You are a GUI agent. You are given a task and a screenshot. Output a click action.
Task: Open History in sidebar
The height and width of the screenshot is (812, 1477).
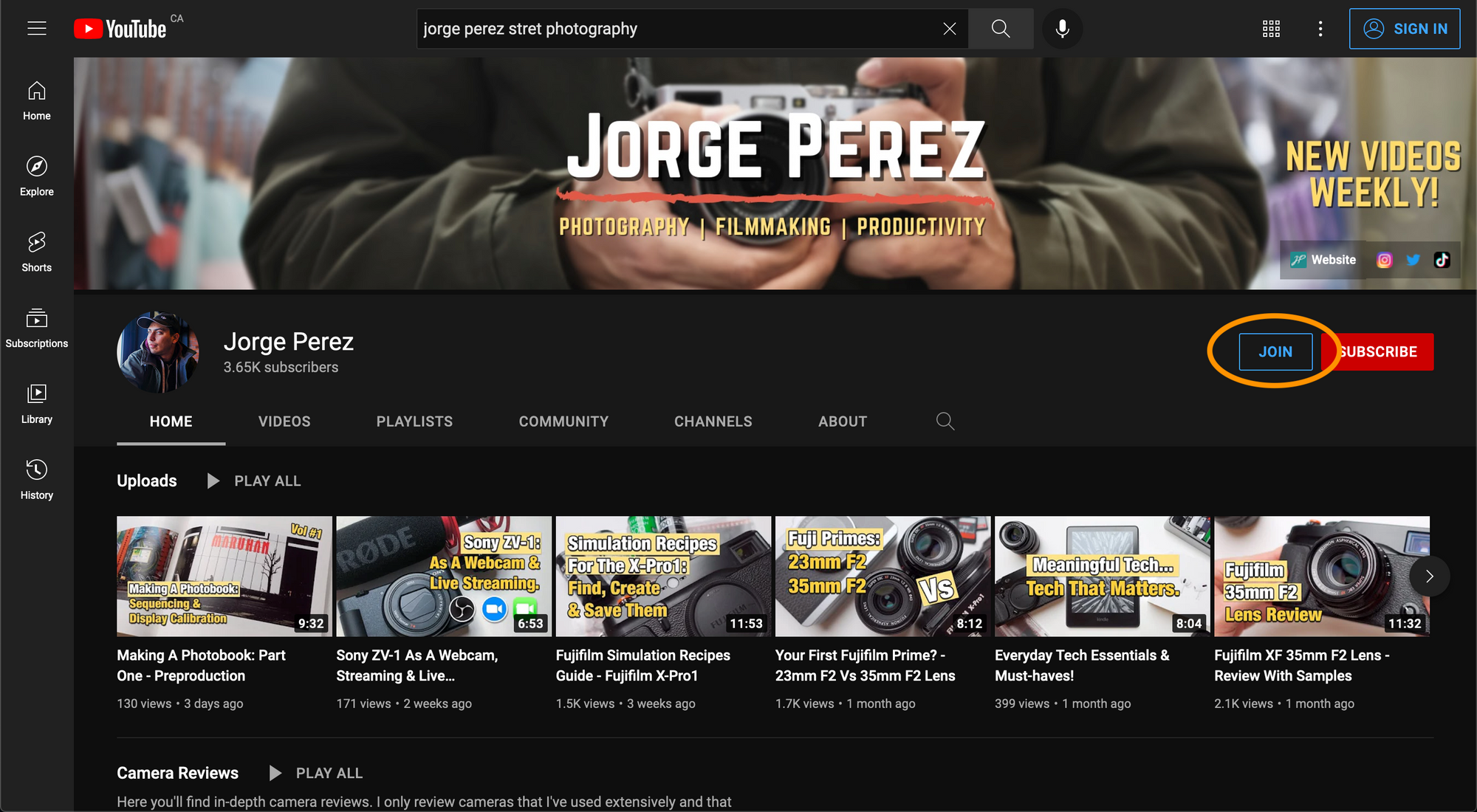[37, 481]
